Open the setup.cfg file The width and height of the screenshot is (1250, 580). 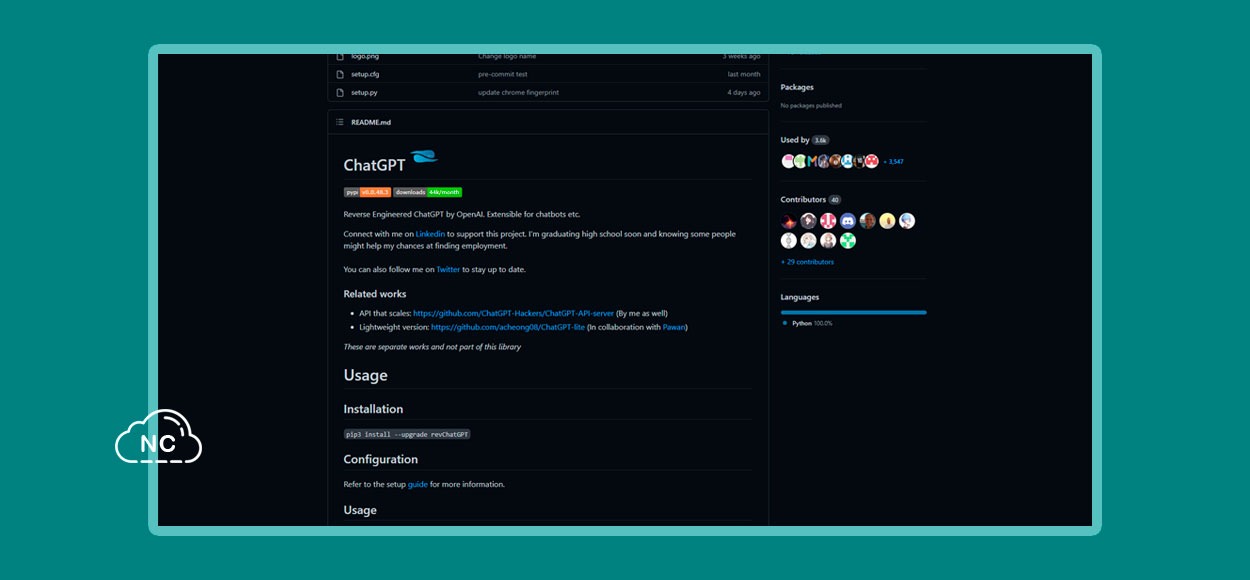tap(365, 74)
